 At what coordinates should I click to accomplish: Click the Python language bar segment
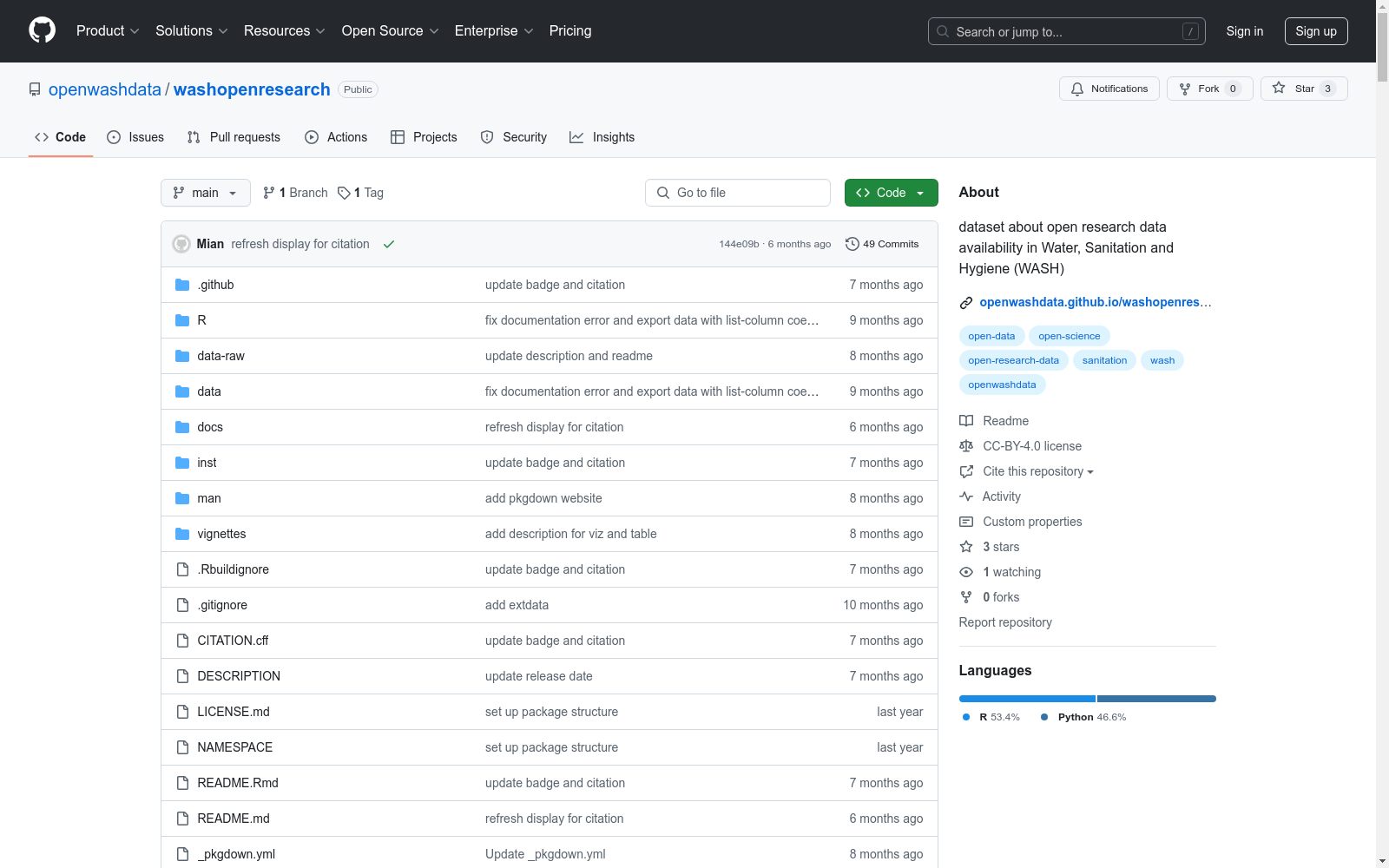click(x=1156, y=699)
